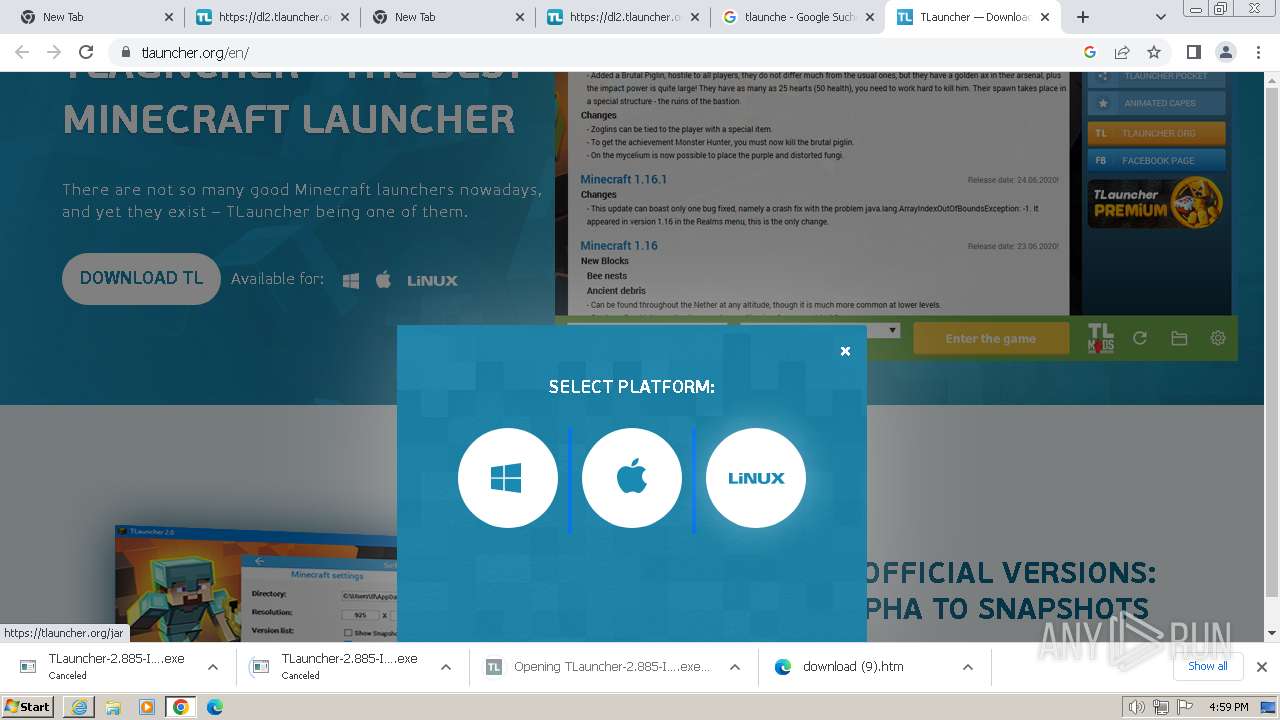Click the Facebook Page button
The height and width of the screenshot is (720, 1280).
(1156, 160)
